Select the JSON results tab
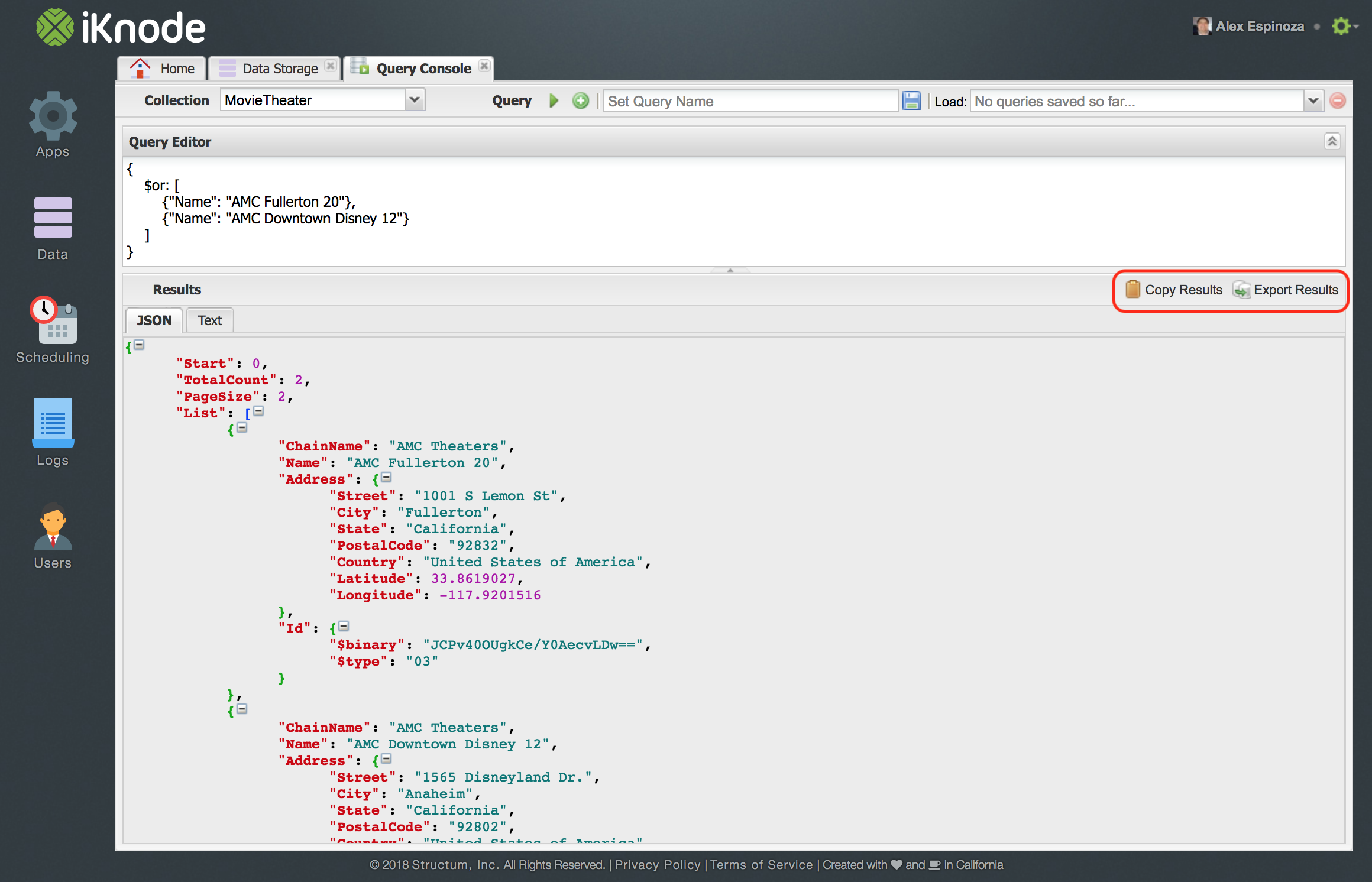Screen dimensions: 1372x882 tap(154, 320)
